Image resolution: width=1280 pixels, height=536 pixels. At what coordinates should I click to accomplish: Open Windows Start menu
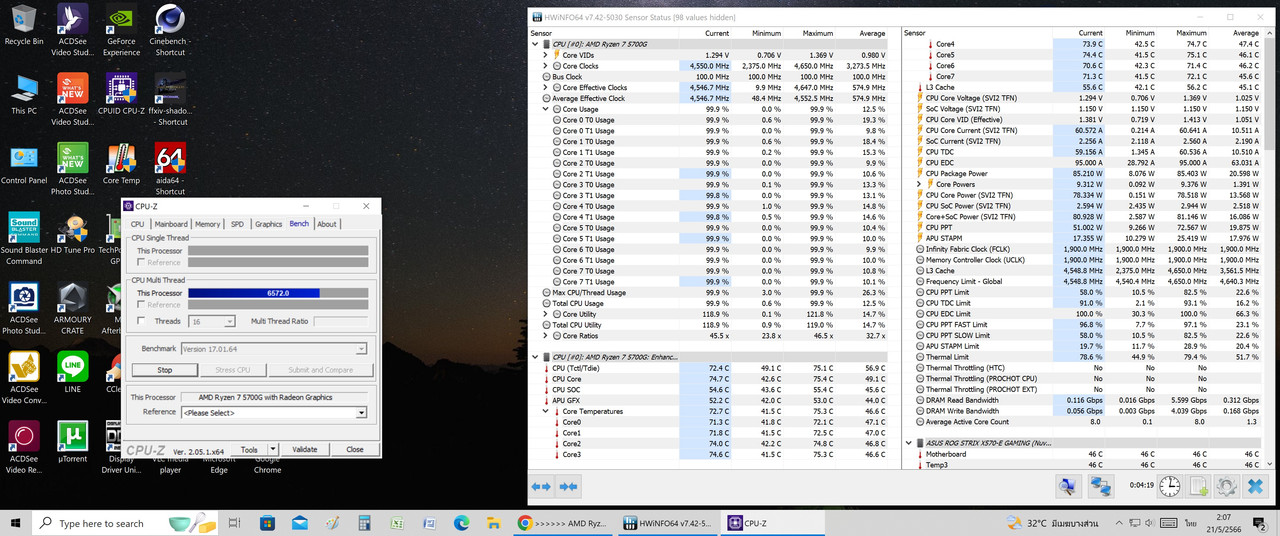click(x=15, y=522)
